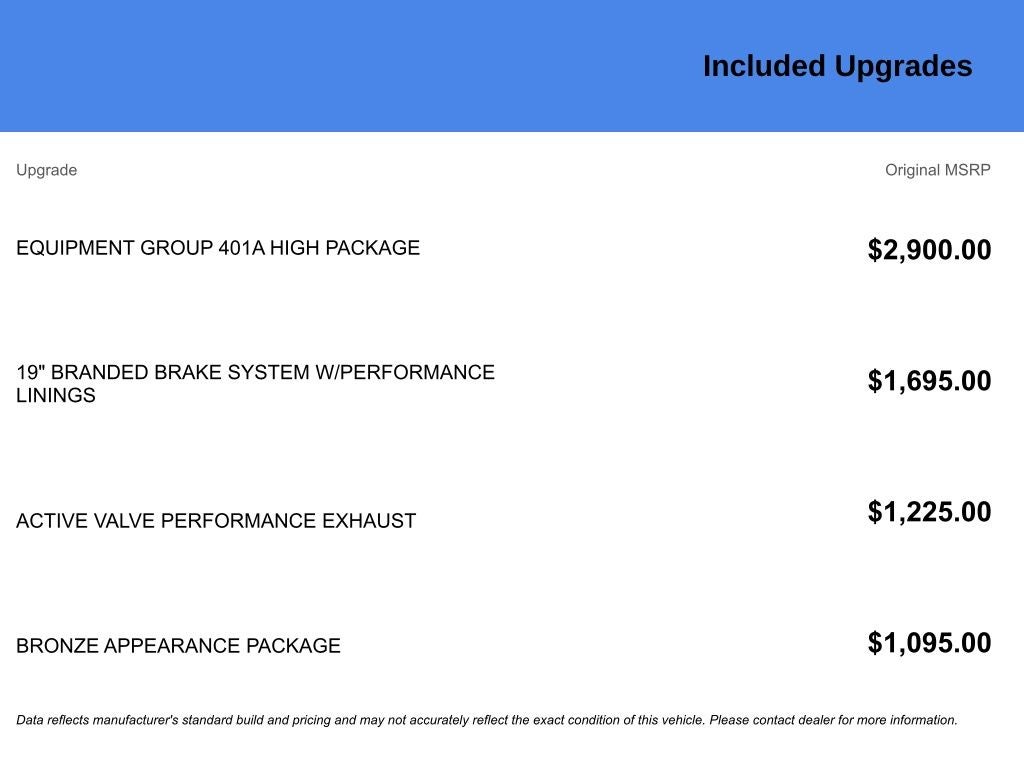Click the word "Upgrades" in the title

(903, 67)
